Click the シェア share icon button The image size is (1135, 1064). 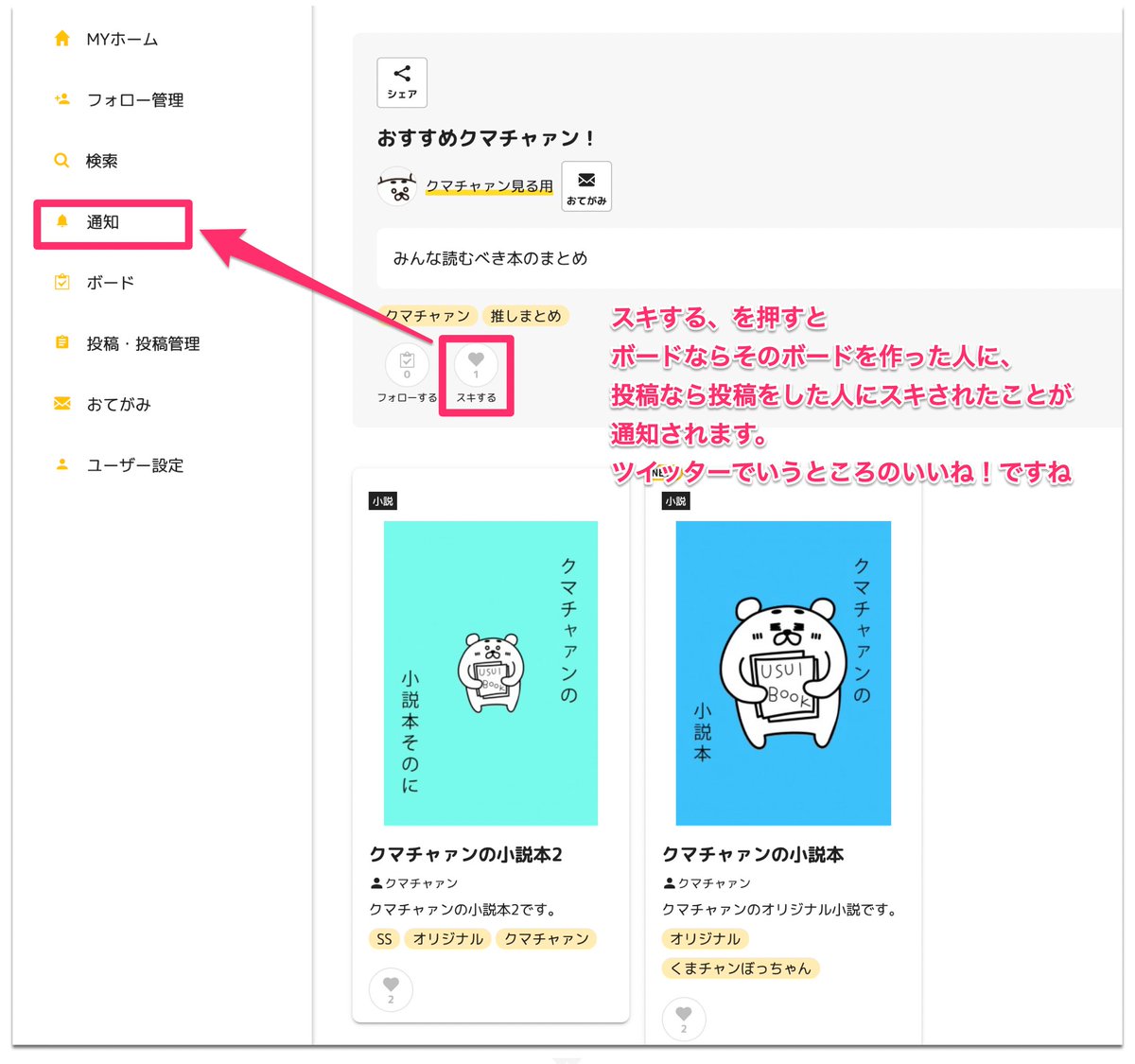click(x=402, y=82)
